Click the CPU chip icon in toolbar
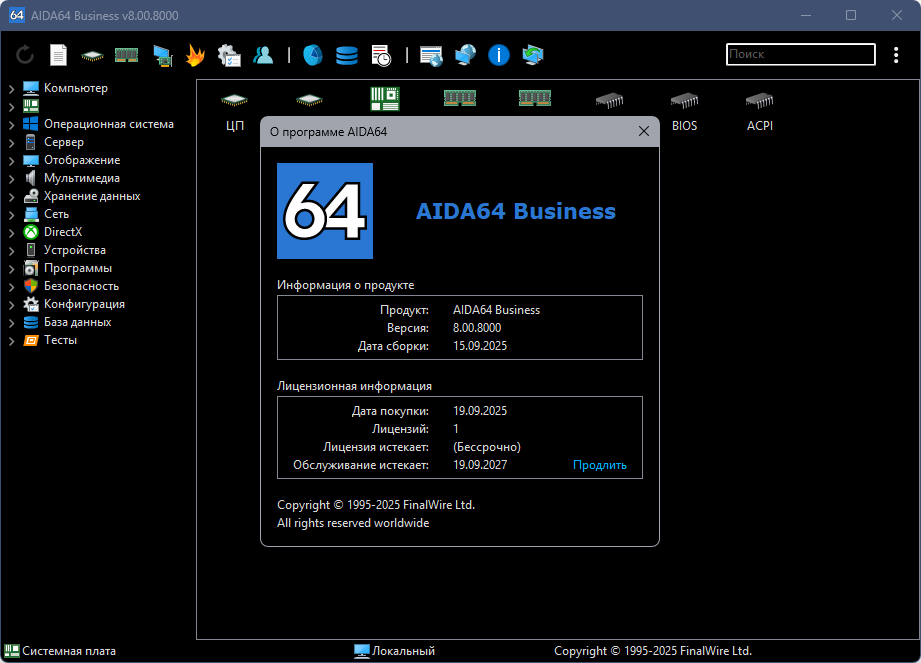Screen dimensions: 921x663 (x=92, y=56)
